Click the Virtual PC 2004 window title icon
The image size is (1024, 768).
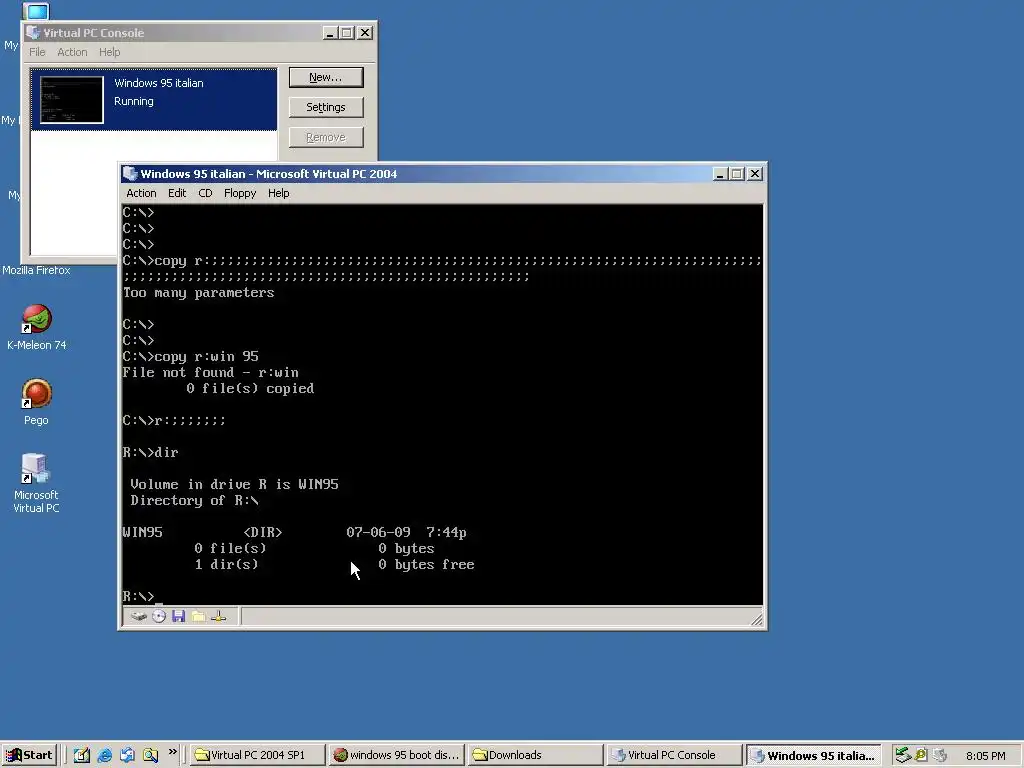coord(130,174)
